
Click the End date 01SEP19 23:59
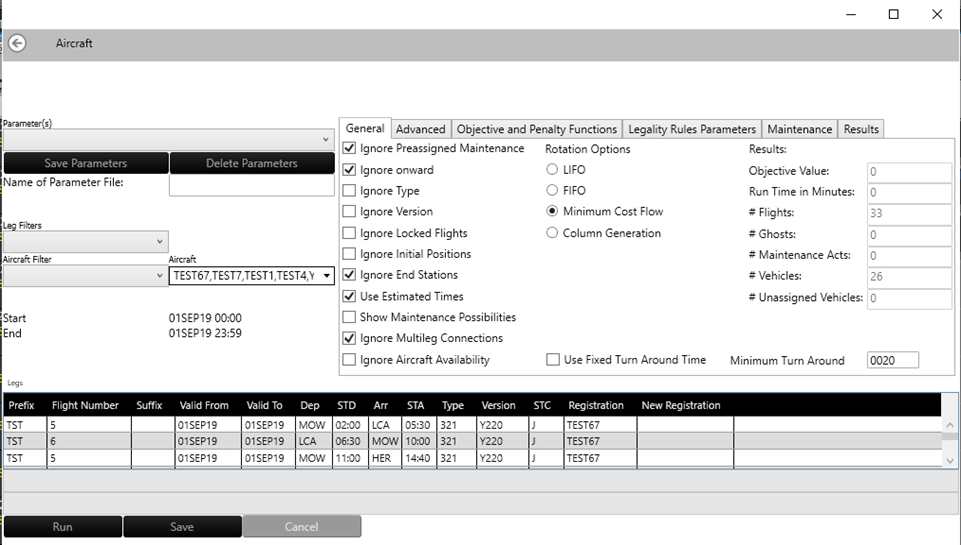coord(205,333)
